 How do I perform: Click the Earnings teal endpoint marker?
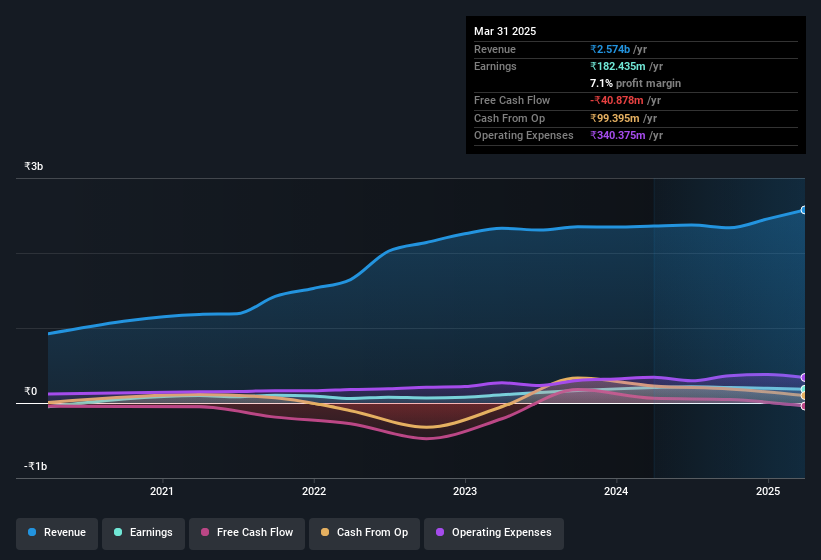click(x=804, y=389)
